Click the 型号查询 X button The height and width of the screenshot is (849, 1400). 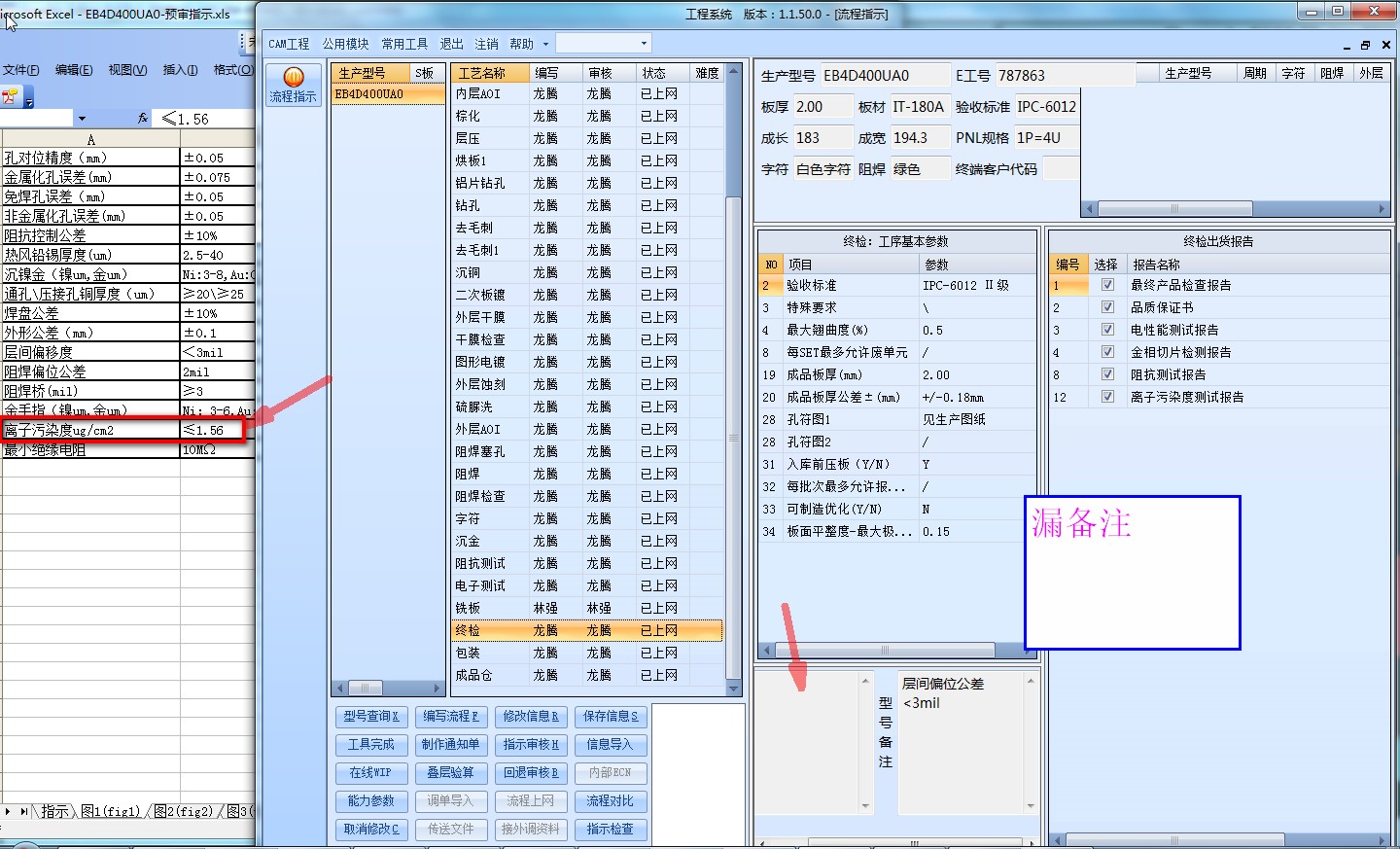(x=371, y=717)
